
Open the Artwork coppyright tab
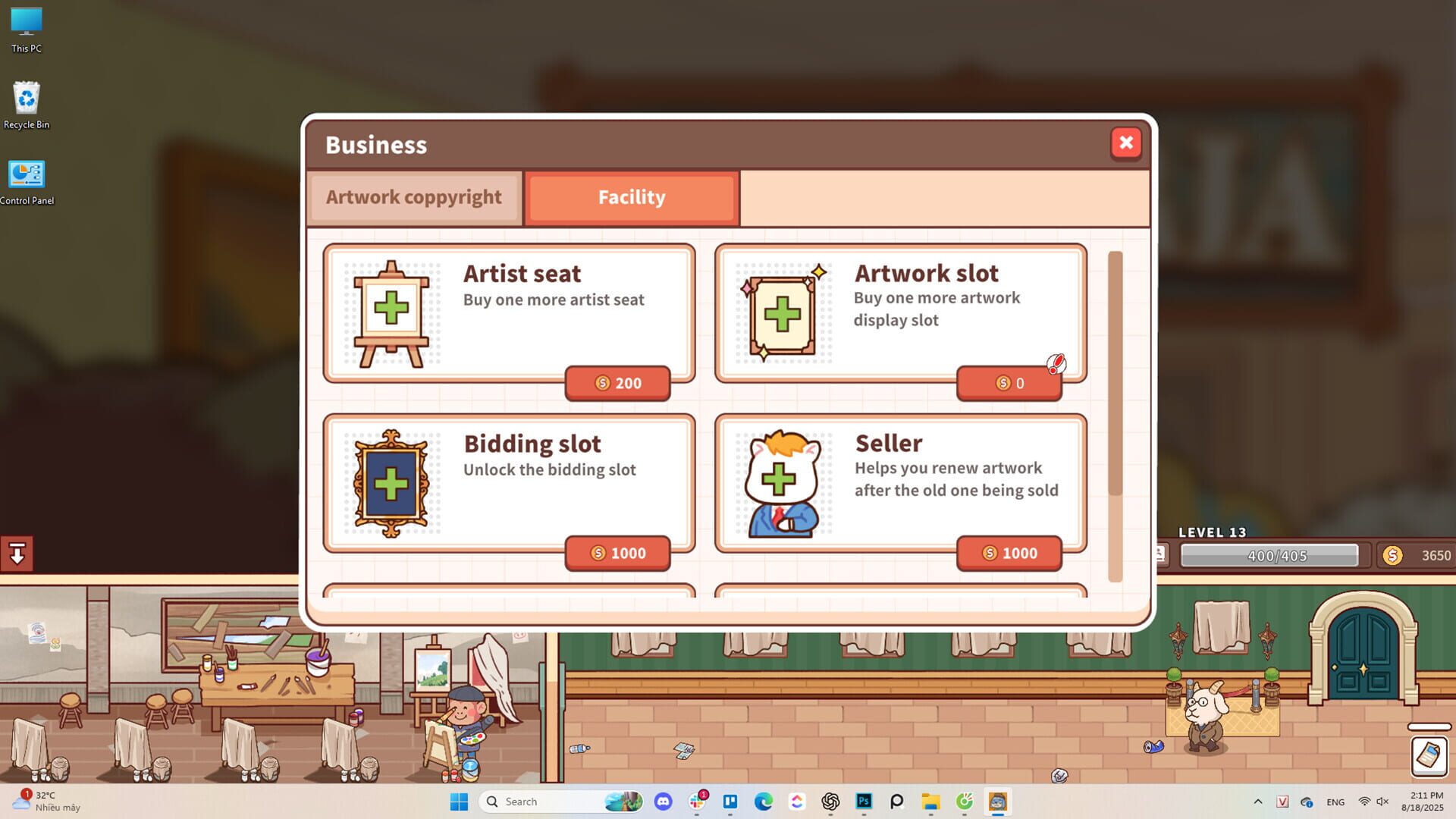pyautogui.click(x=414, y=197)
